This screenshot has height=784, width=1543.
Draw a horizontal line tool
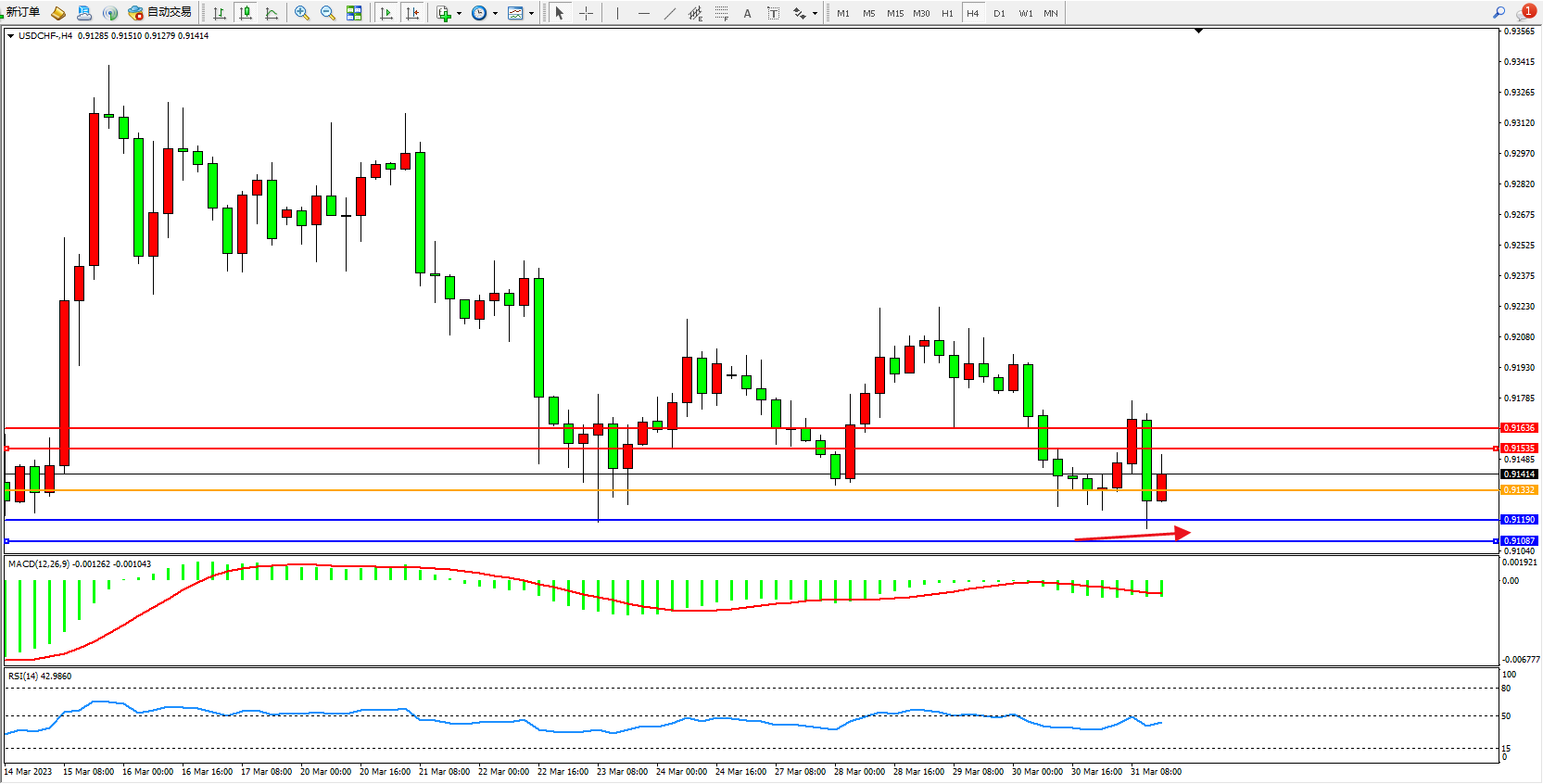[643, 13]
